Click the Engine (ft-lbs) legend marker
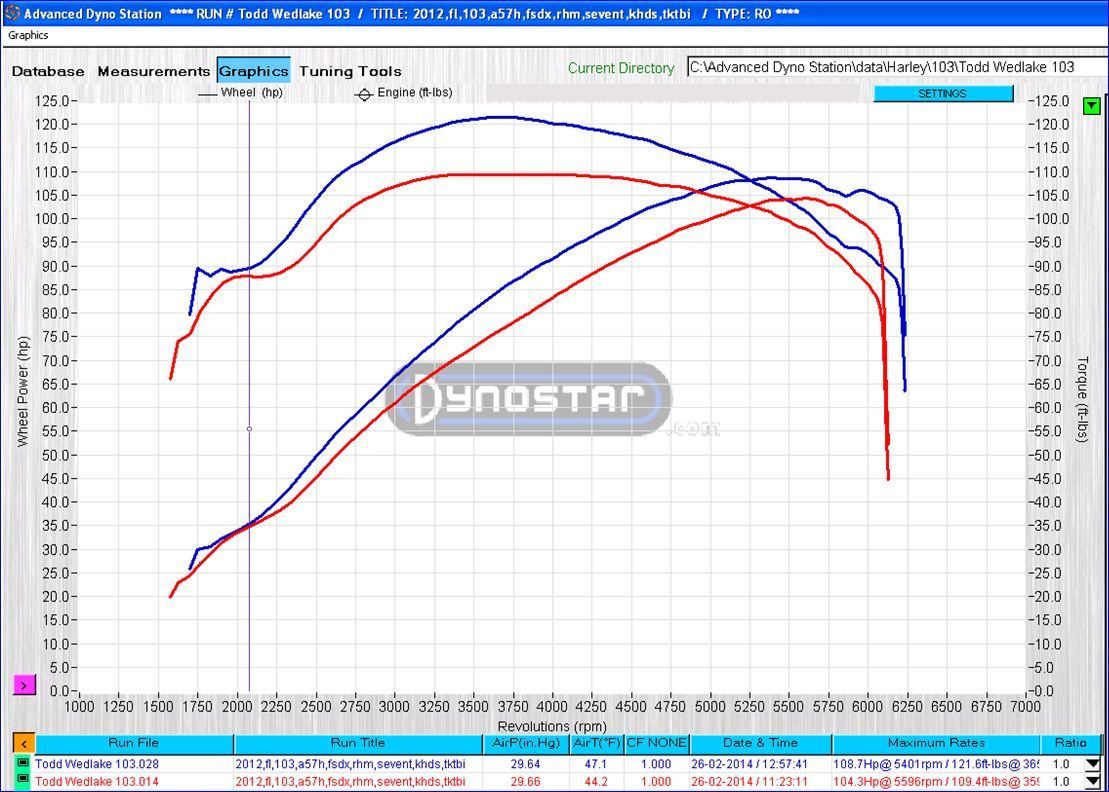This screenshot has width=1109, height=792. click(364, 94)
